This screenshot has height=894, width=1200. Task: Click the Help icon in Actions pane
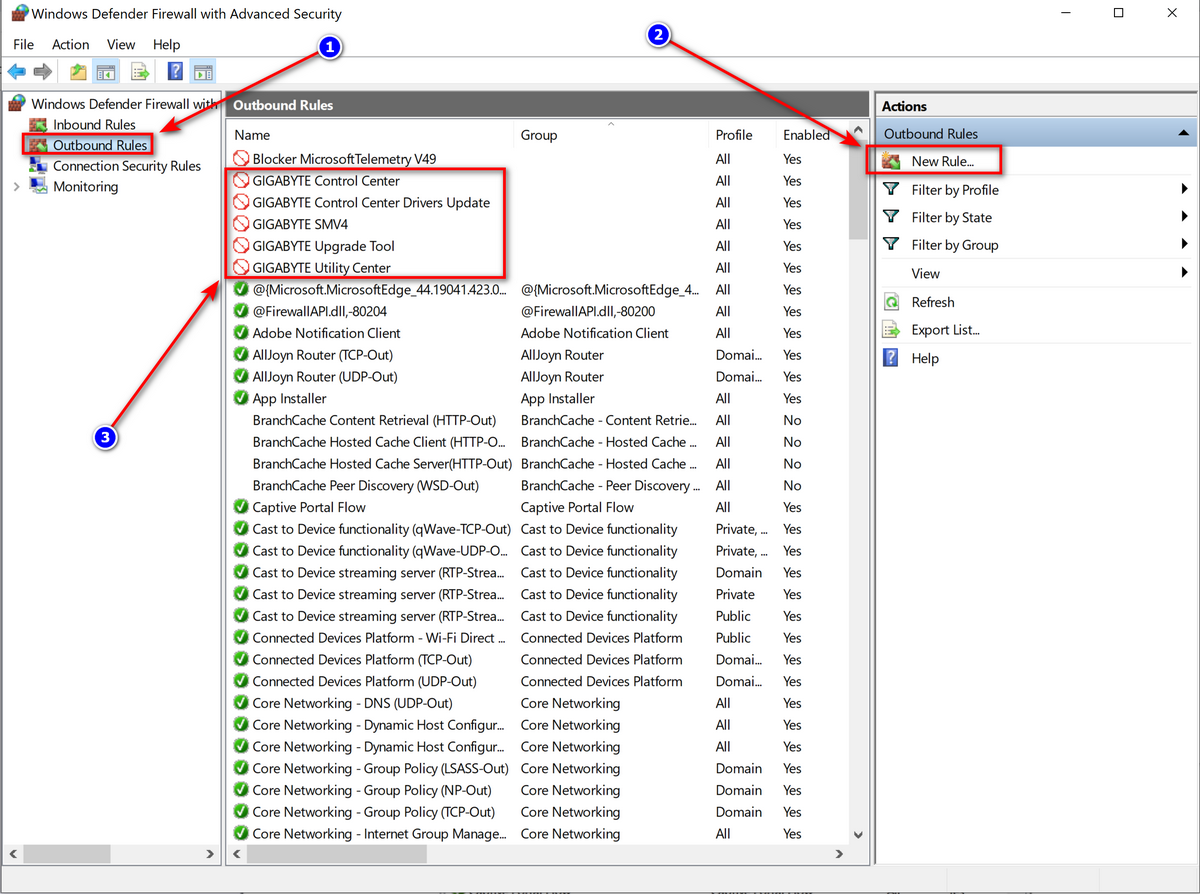pyautogui.click(x=892, y=358)
